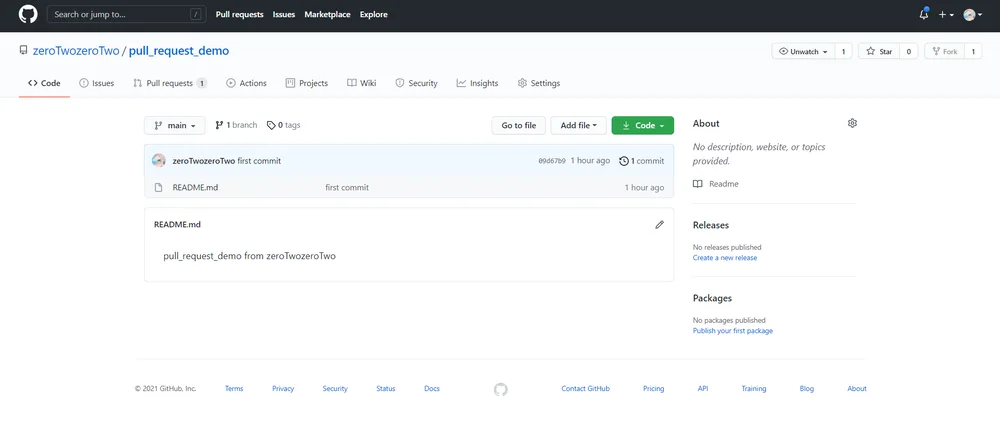Click the footer GitHub logo
1000x439 pixels.
(501, 389)
